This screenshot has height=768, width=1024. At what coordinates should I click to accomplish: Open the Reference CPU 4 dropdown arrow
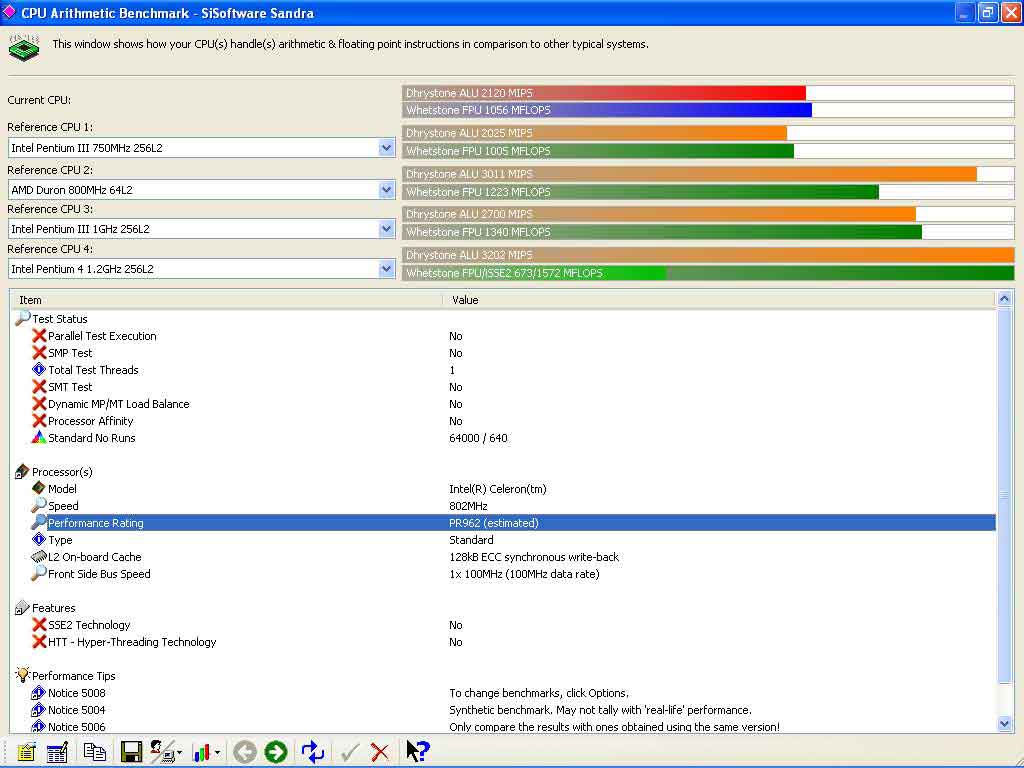coord(386,269)
